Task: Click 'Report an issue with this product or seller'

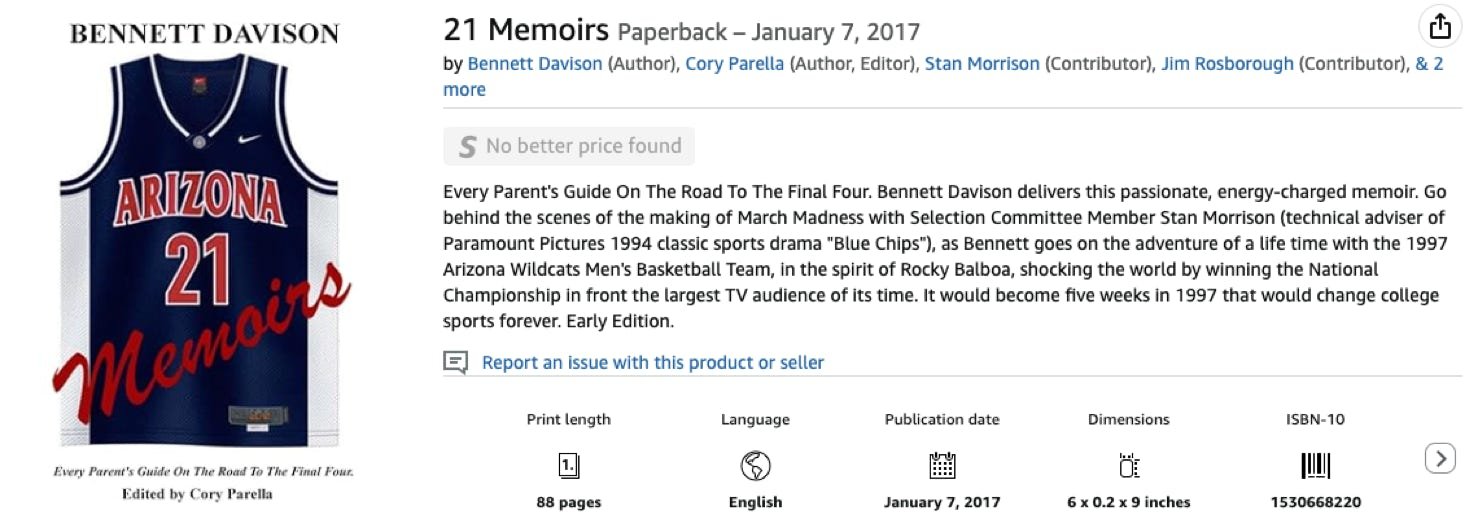Action: [x=653, y=362]
